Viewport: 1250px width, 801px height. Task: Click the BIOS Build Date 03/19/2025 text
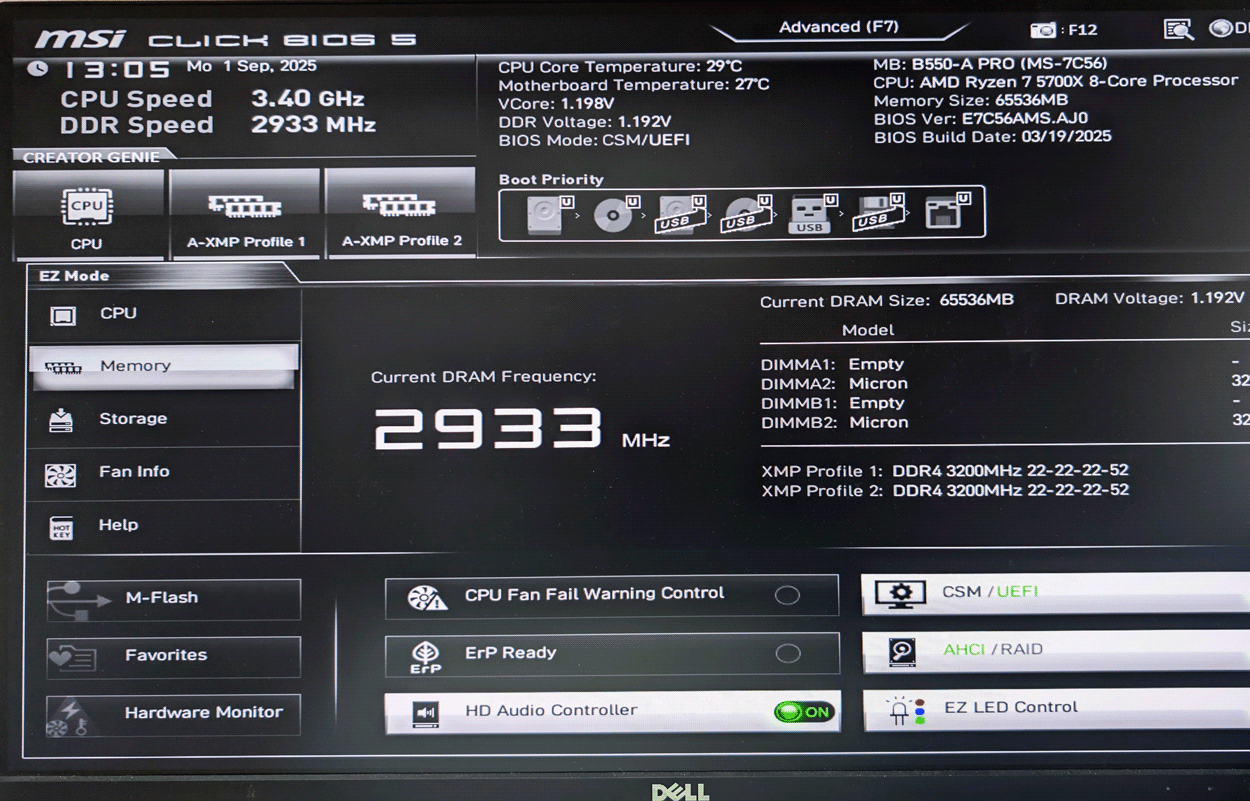point(992,137)
